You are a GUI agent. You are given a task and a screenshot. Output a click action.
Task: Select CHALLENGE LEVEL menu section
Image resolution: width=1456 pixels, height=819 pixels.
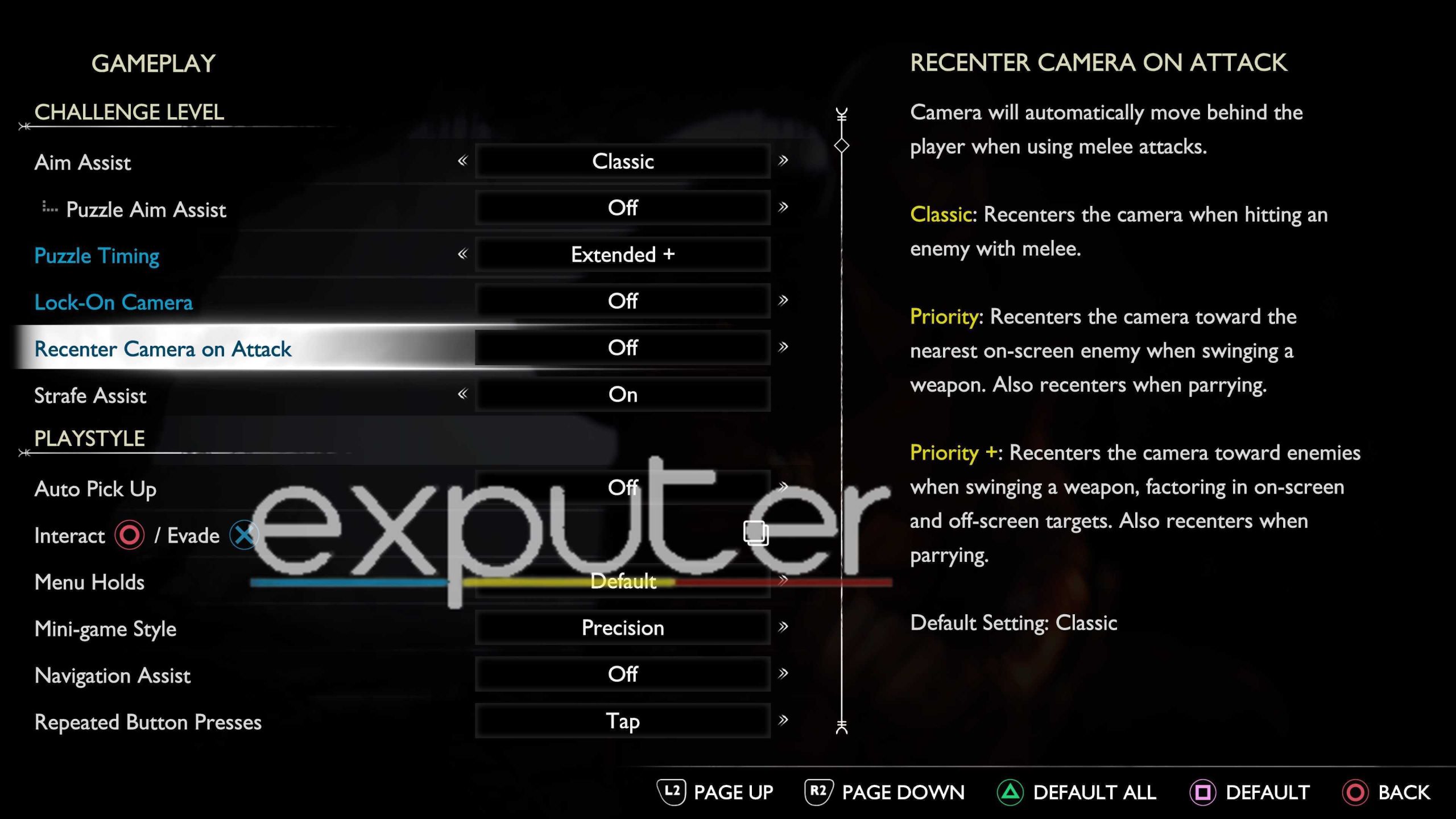(x=129, y=111)
